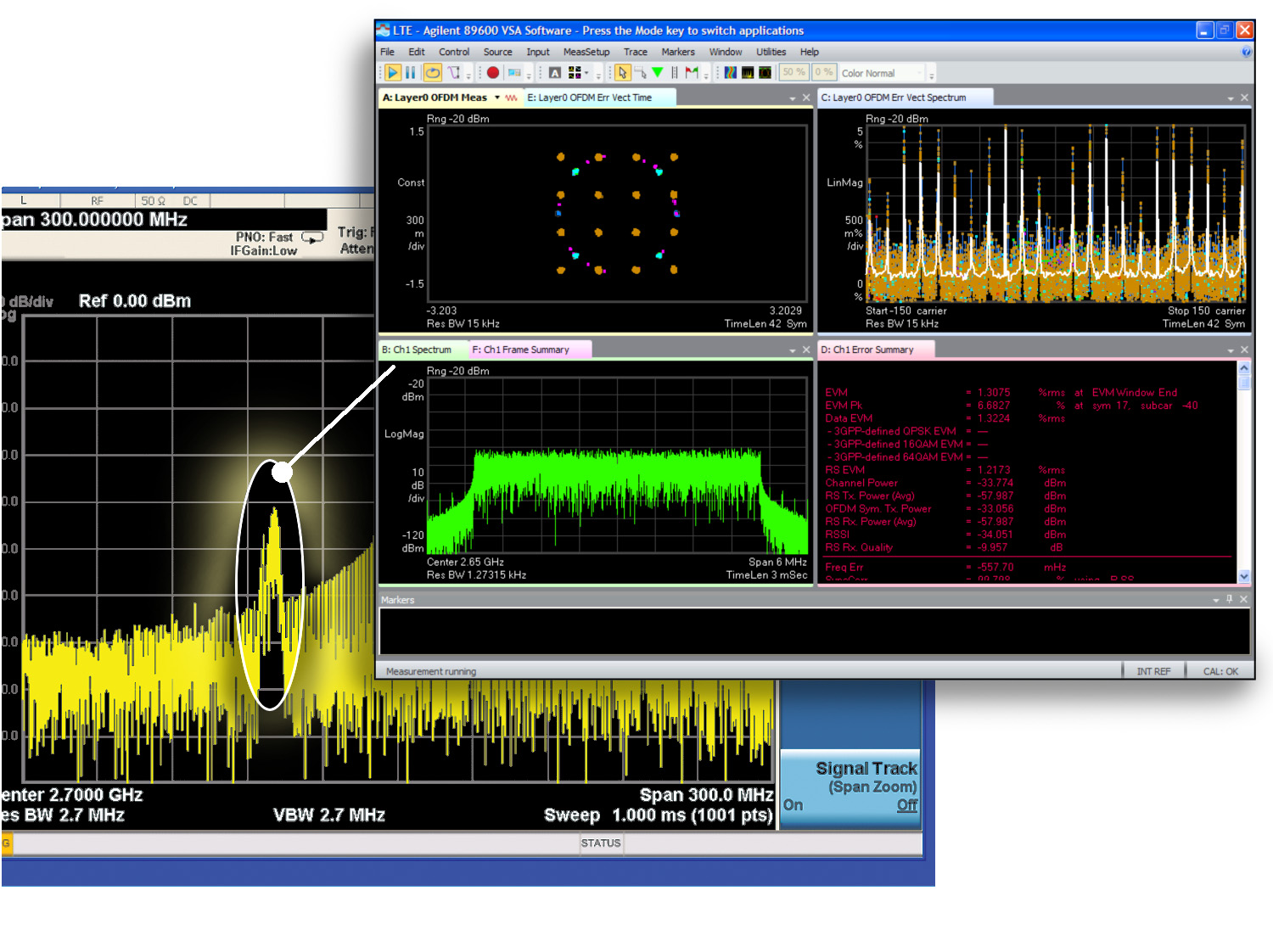This screenshot has width=1273, height=952.
Task: Toggle Signal Track Span Zoom to Off
Action: pos(906,805)
